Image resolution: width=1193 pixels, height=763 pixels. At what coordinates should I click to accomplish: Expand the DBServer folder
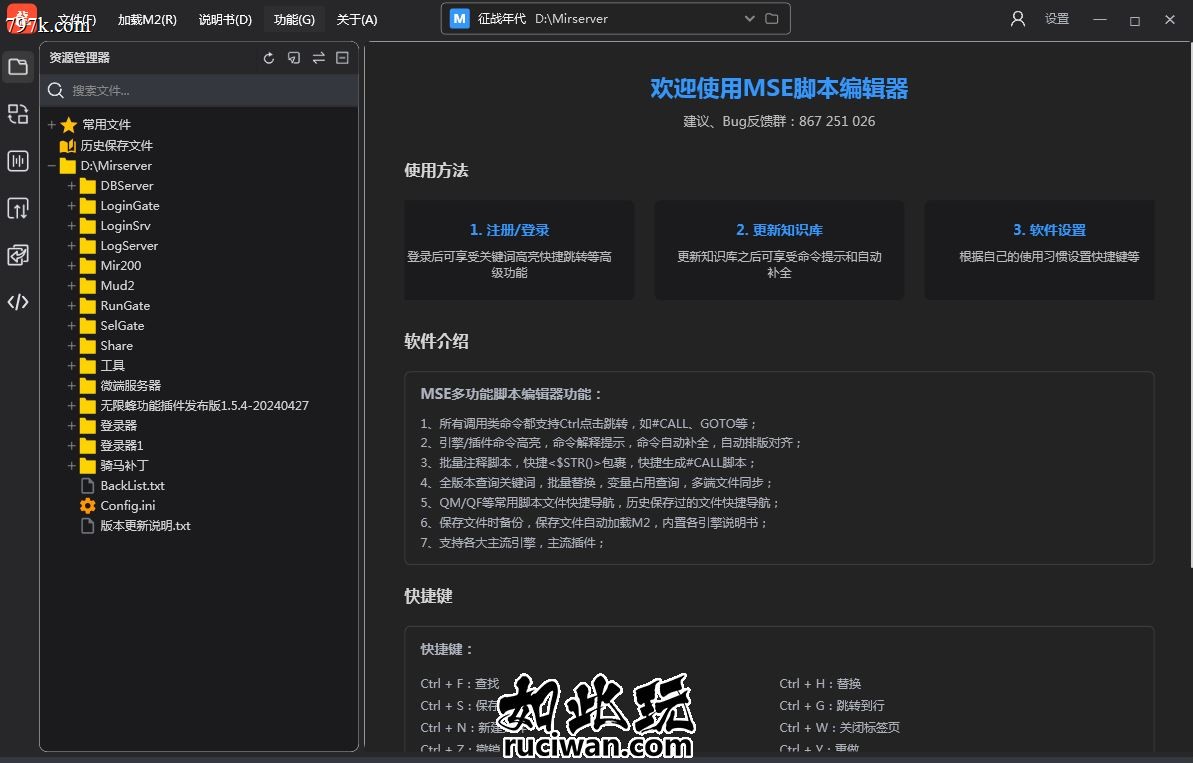[x=72, y=186]
